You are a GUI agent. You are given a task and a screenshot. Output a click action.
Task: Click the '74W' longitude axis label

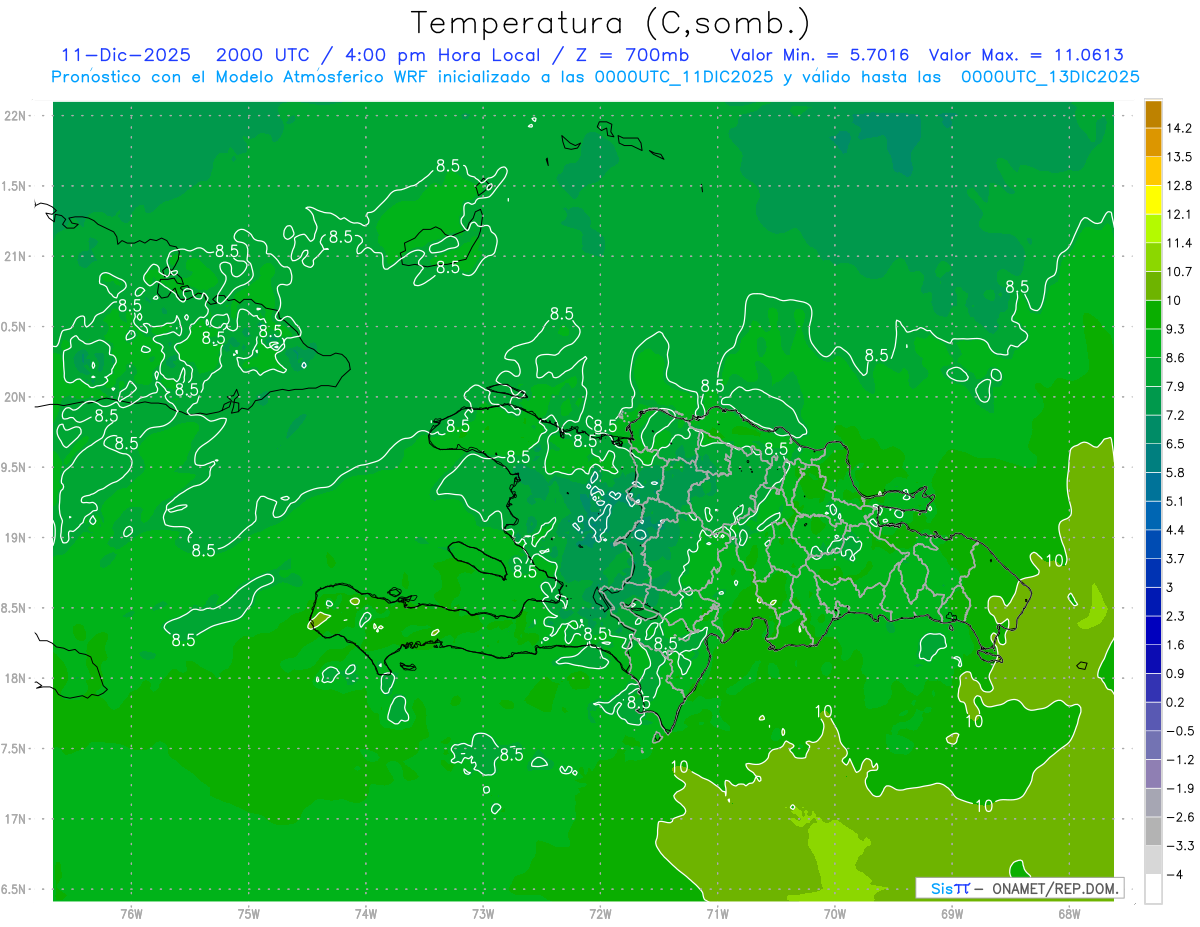tap(366, 913)
